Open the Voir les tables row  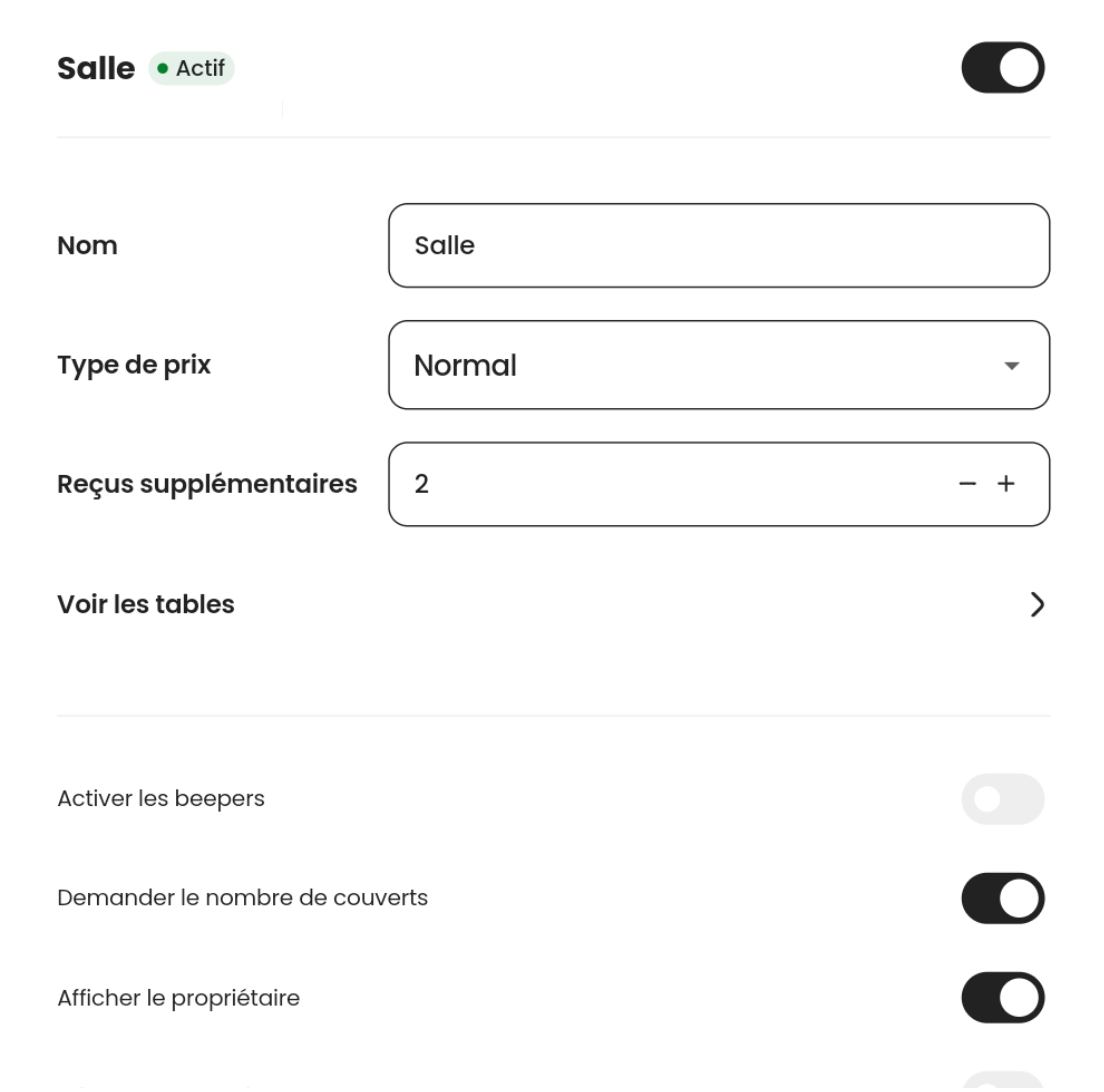[146, 604]
